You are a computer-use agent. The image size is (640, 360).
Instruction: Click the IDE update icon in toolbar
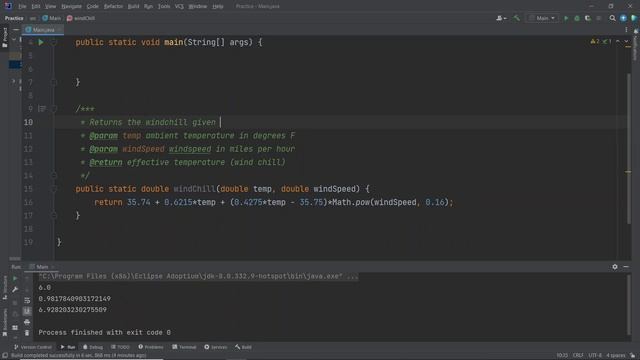coord(623,18)
